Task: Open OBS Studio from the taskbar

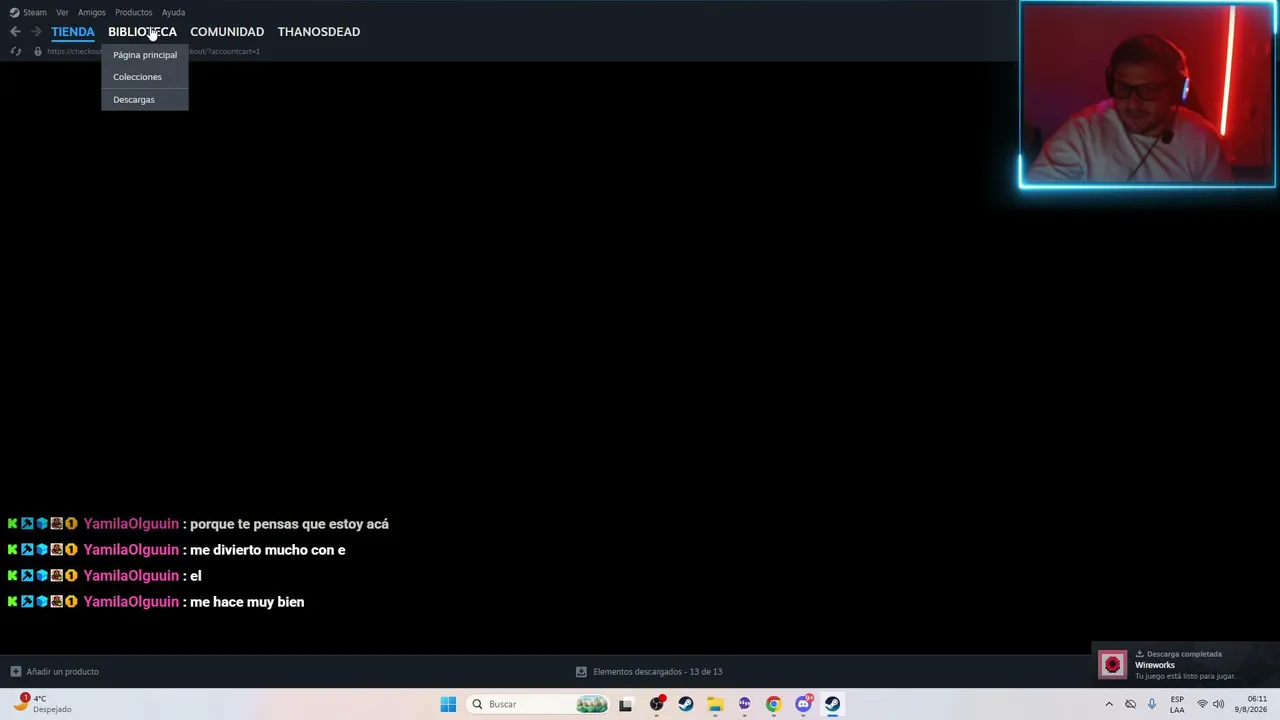Action: [x=656, y=704]
